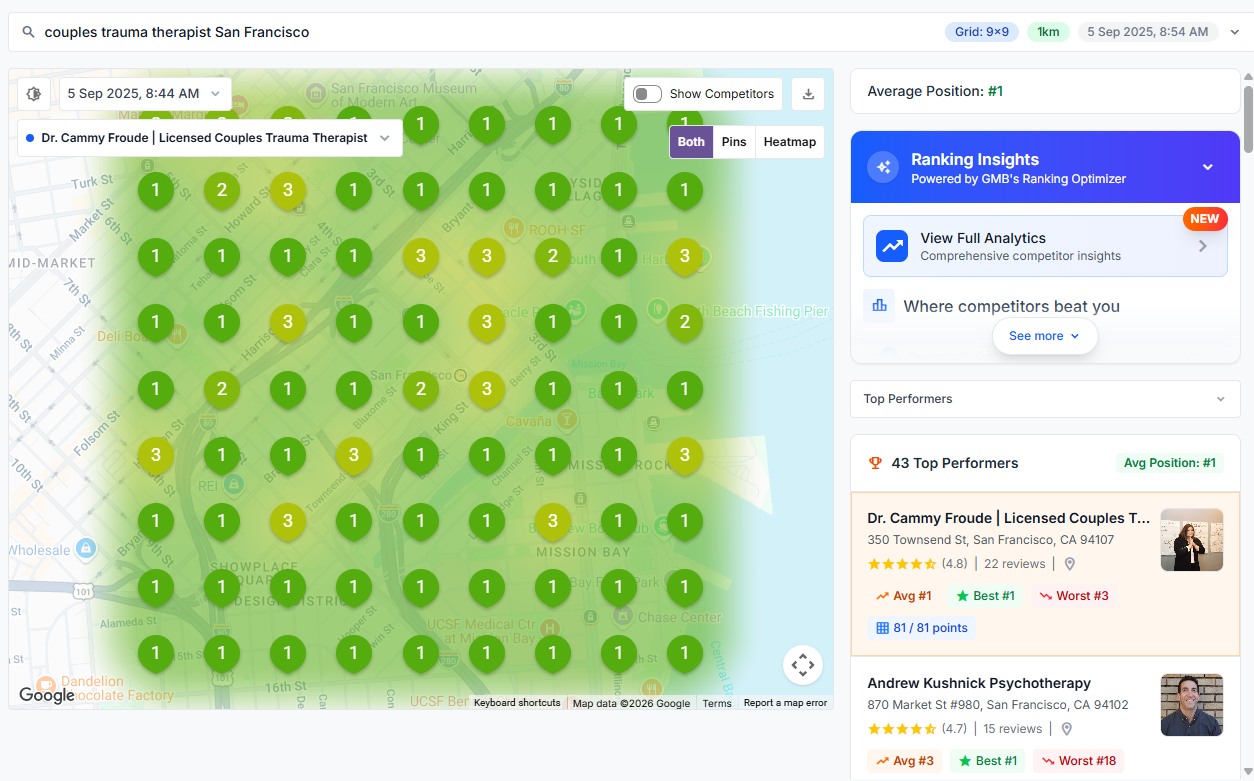Switch map view to Both
Image resolution: width=1254 pixels, height=781 pixels.
[691, 142]
